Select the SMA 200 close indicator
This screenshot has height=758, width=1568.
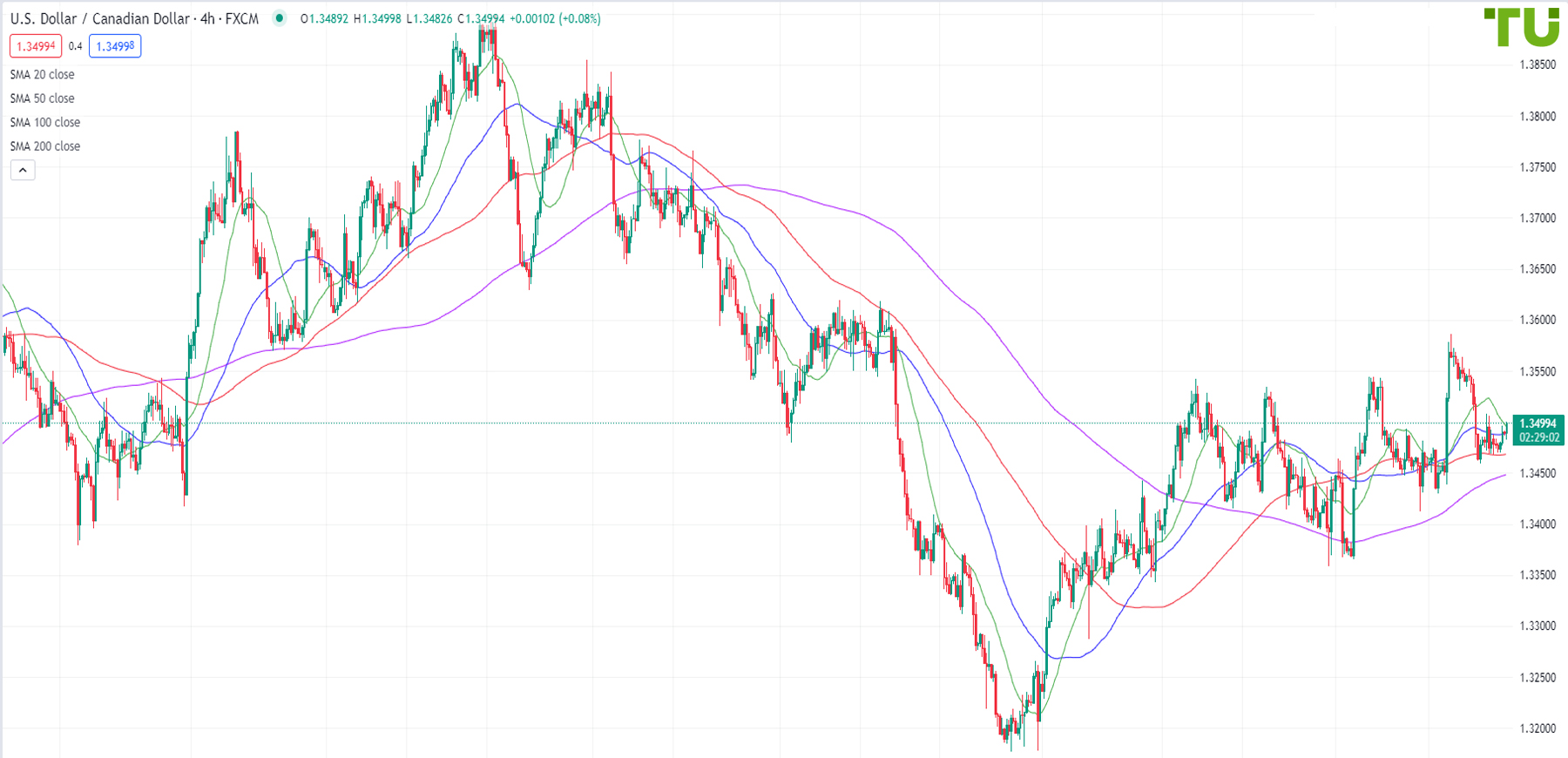45,146
